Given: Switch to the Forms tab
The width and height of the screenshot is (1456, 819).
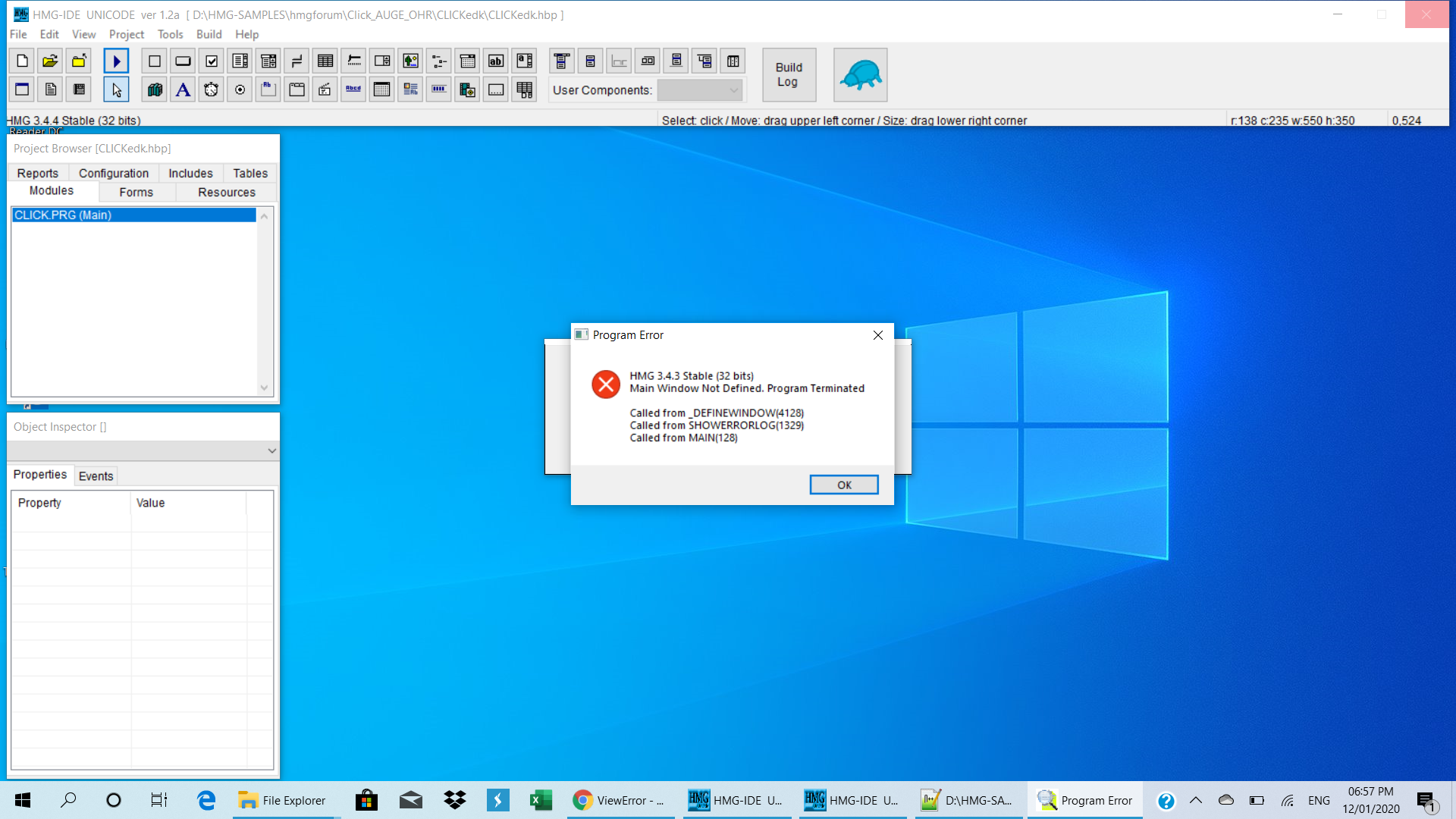Looking at the screenshot, I should 137,192.
